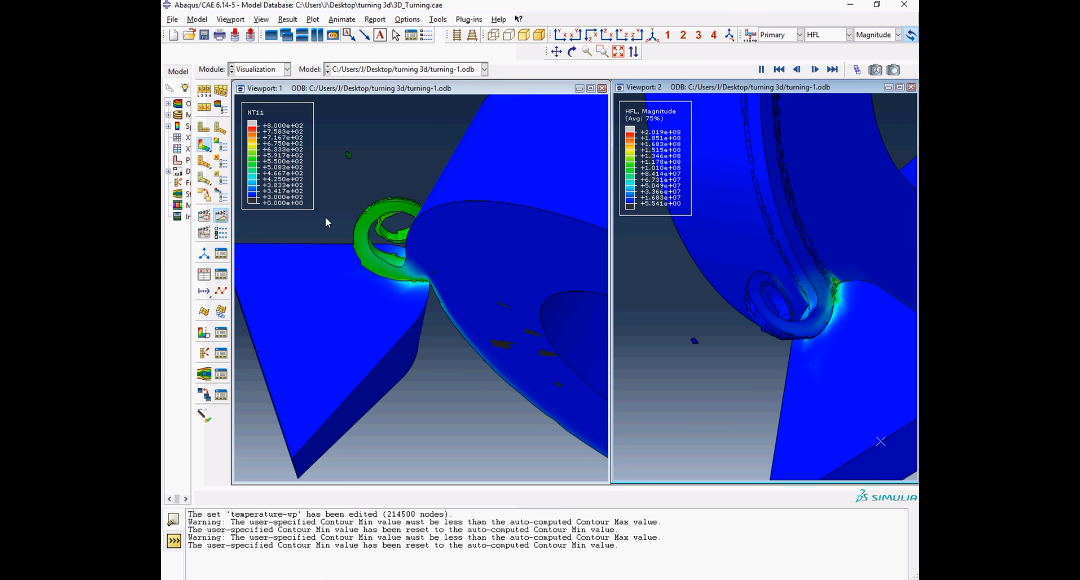Image resolution: width=1080 pixels, height=580 pixels.
Task: Click the model tree horizontal scrollbar
Action: (177, 498)
